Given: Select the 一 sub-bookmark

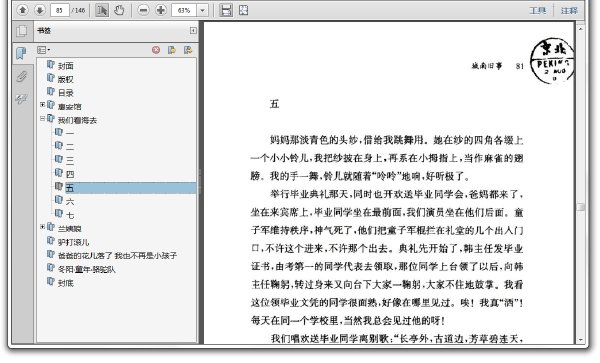Looking at the screenshot, I should (x=70, y=133).
